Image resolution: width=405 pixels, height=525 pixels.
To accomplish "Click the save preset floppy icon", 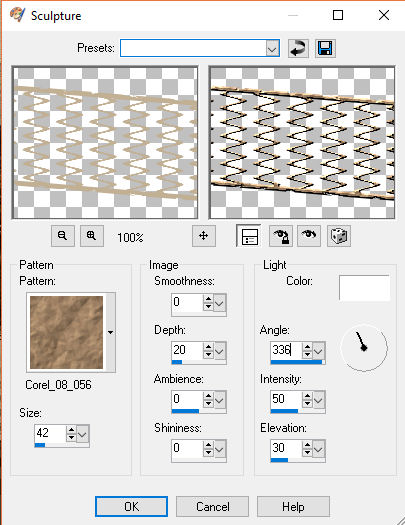I will (325, 49).
